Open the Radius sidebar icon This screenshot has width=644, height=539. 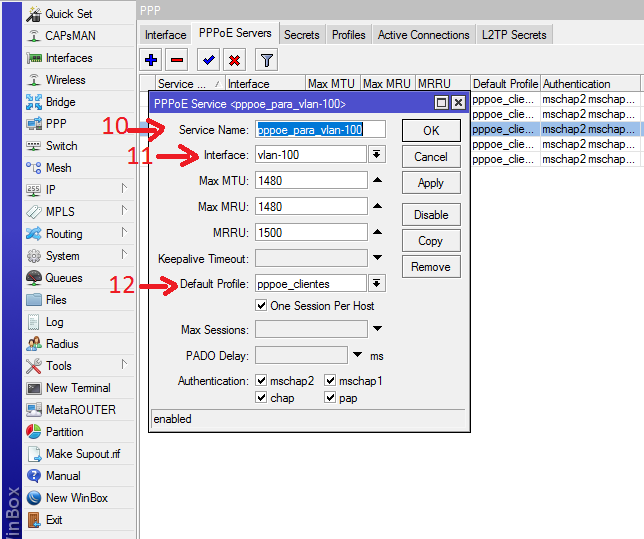(34, 344)
